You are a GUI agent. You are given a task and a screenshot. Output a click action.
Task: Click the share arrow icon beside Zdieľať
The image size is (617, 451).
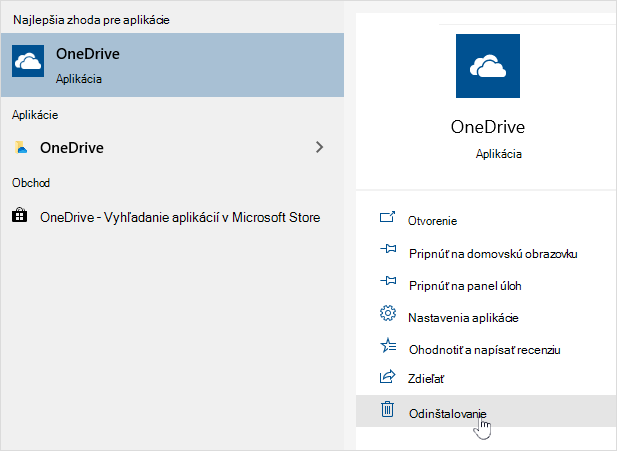388,376
